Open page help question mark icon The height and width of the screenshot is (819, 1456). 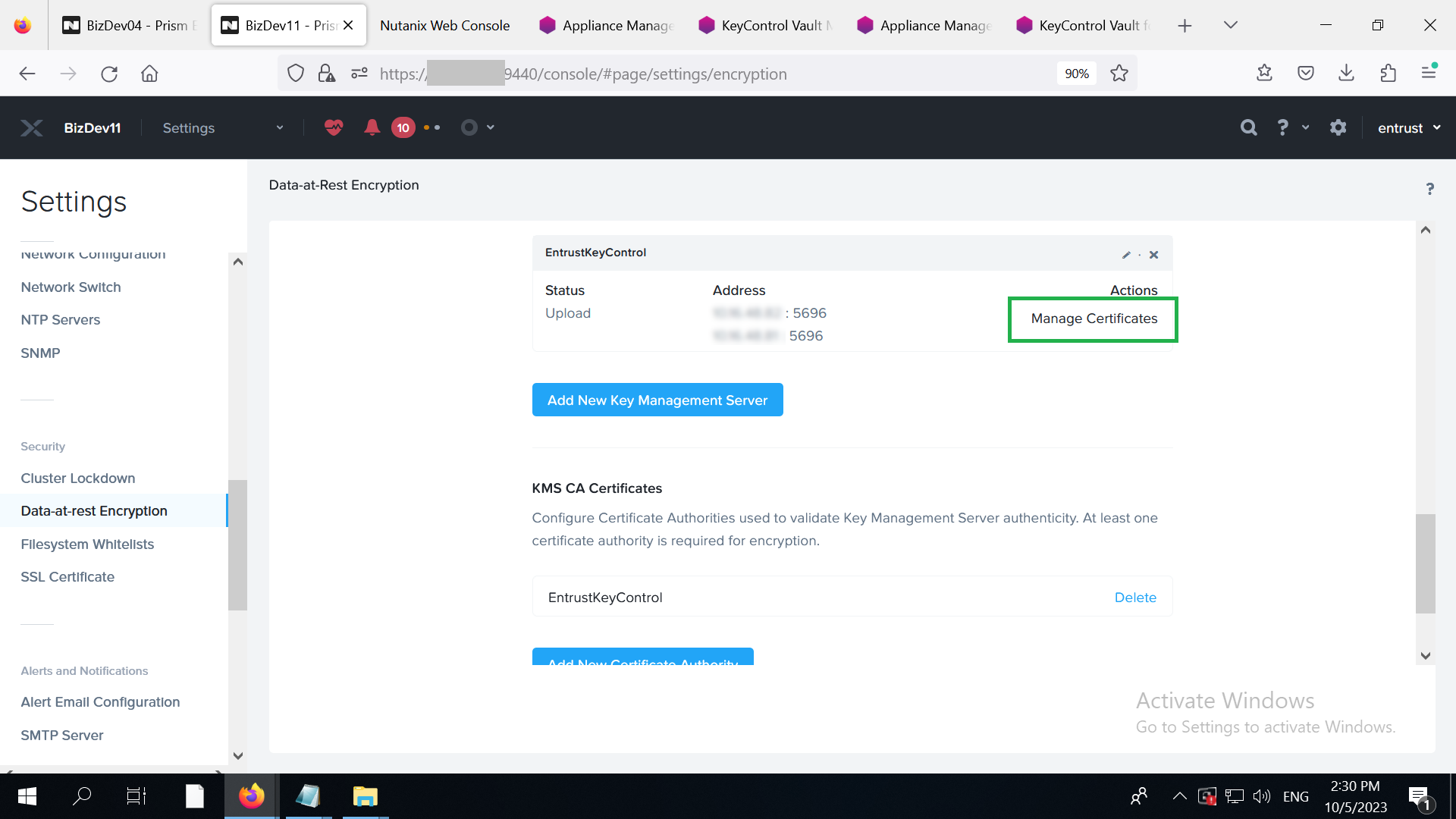click(1429, 189)
